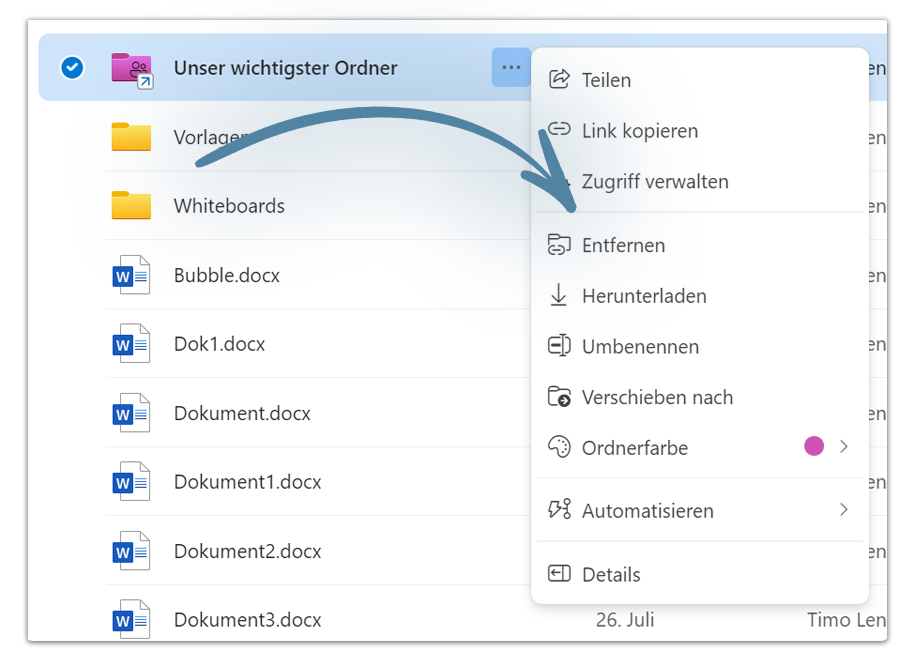Click the Entfernen remove icon

(x=558, y=245)
